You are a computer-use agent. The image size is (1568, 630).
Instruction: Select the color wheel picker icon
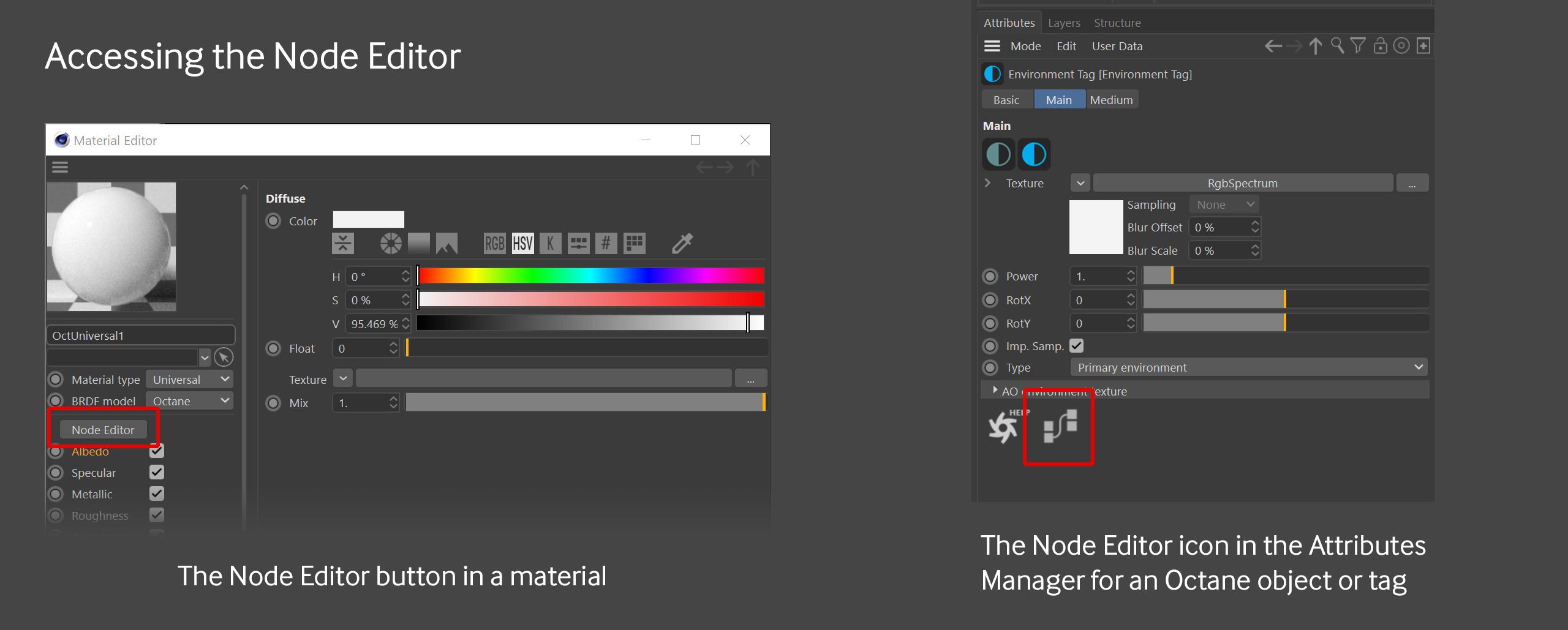(x=391, y=242)
